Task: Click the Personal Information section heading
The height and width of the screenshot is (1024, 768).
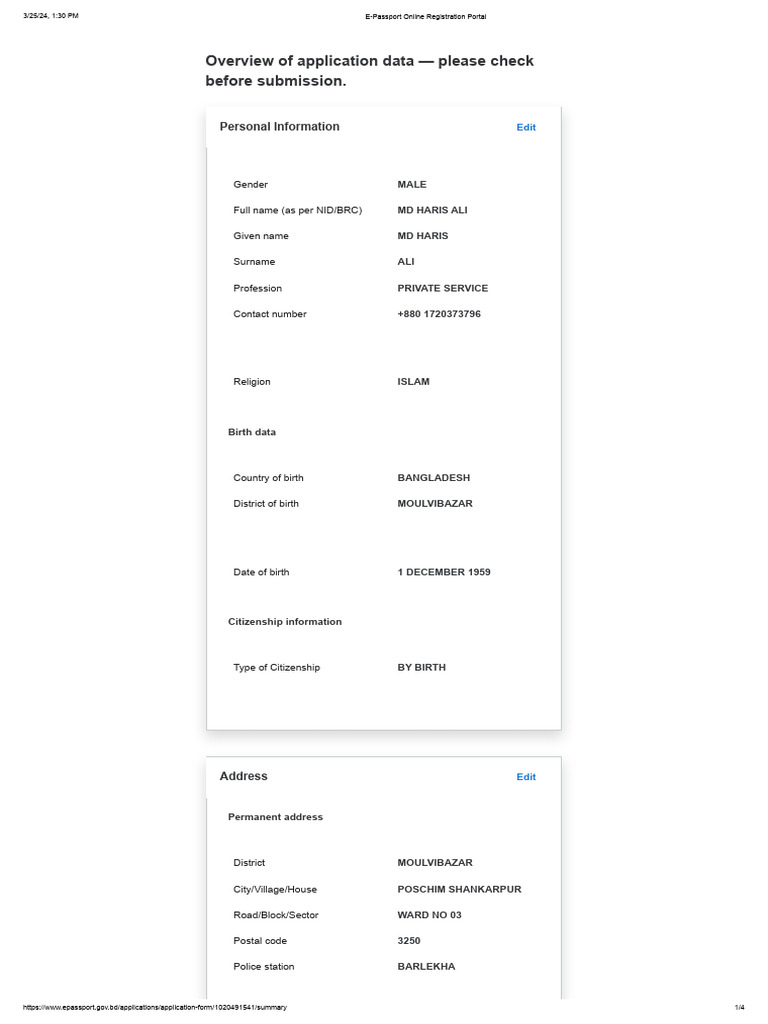Action: coord(279,127)
